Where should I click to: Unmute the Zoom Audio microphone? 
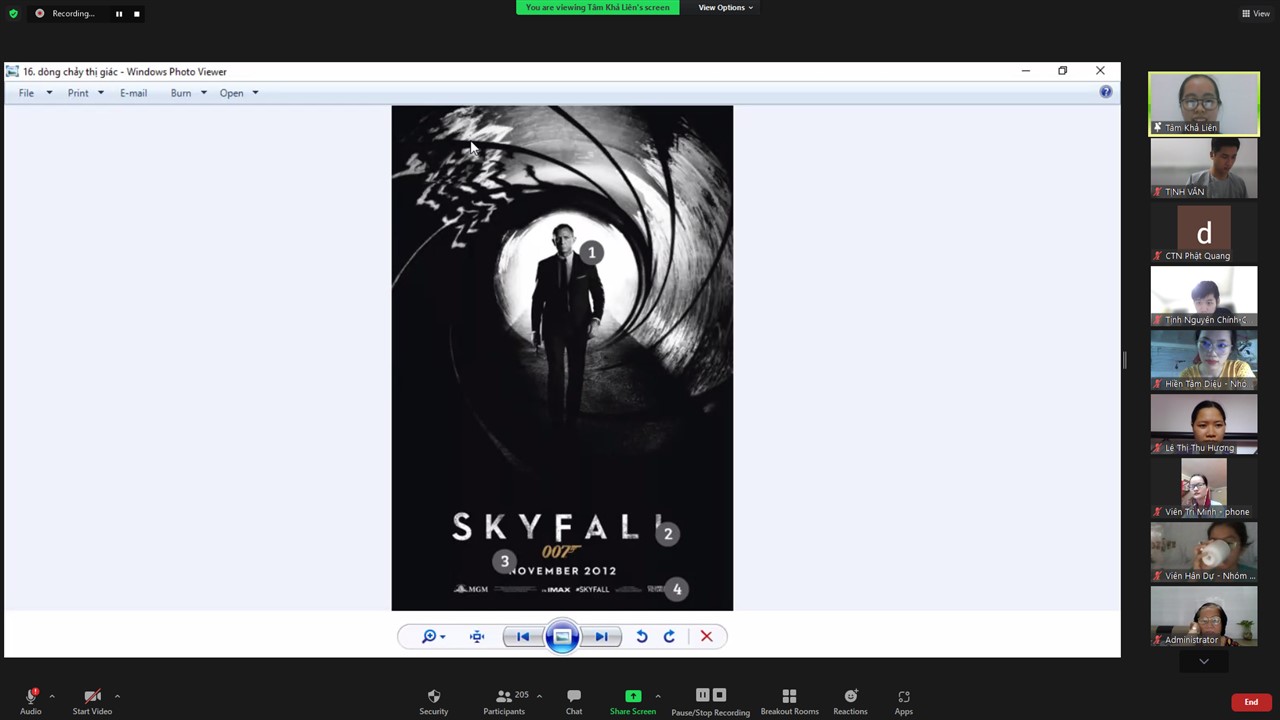31,700
